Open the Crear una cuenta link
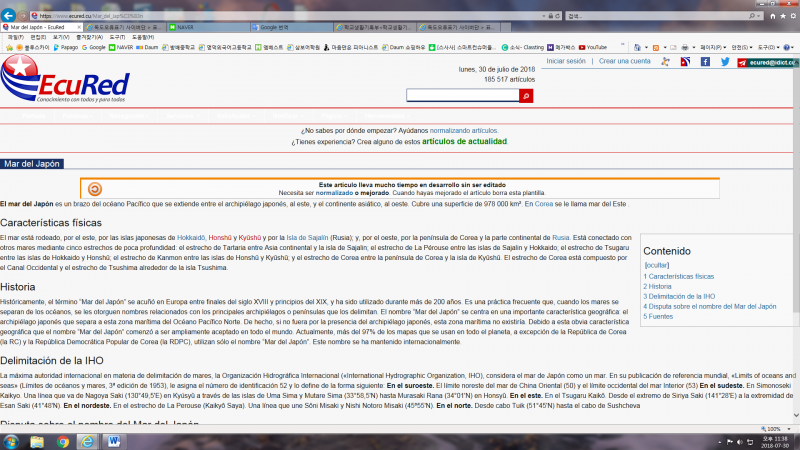 [625, 62]
